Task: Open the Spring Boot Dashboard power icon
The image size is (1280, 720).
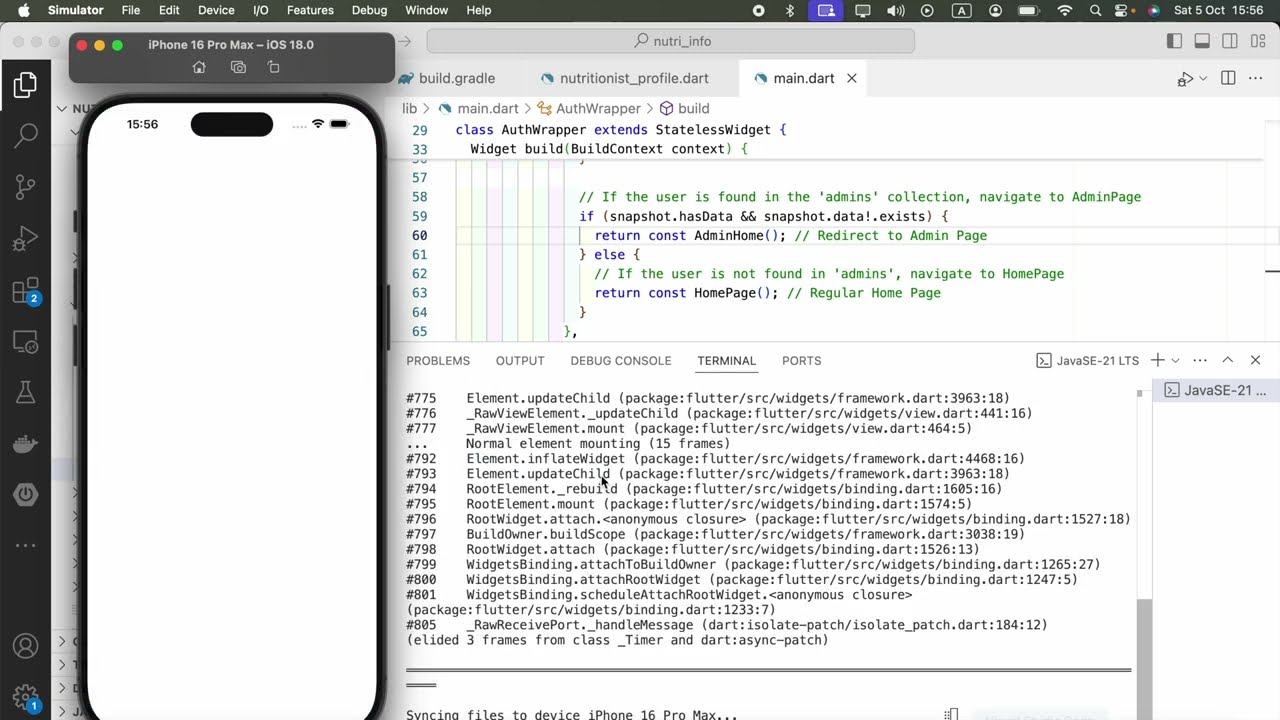Action: tap(26, 494)
